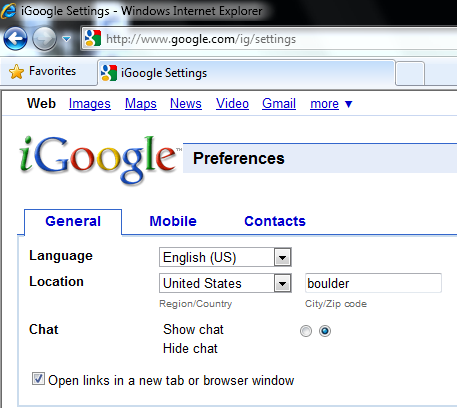Expand the more services menu

coord(331,104)
